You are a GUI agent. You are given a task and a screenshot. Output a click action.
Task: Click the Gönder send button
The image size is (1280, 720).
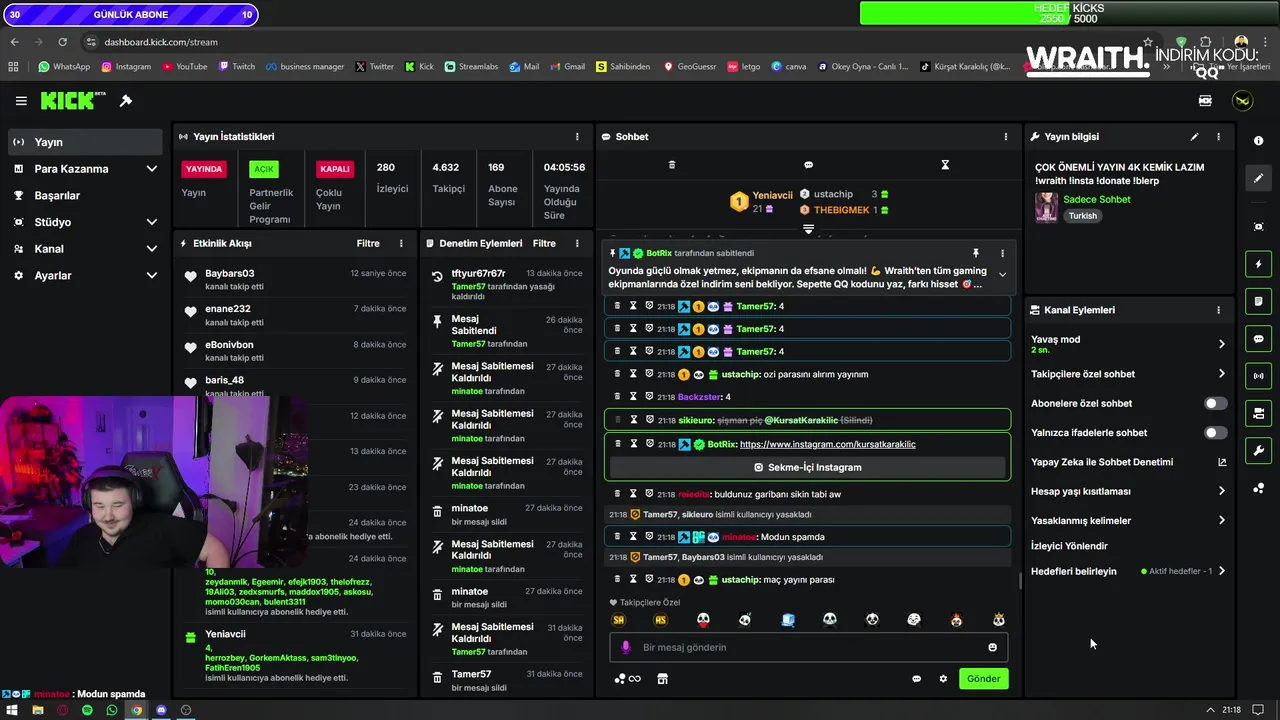pyautogui.click(x=983, y=679)
